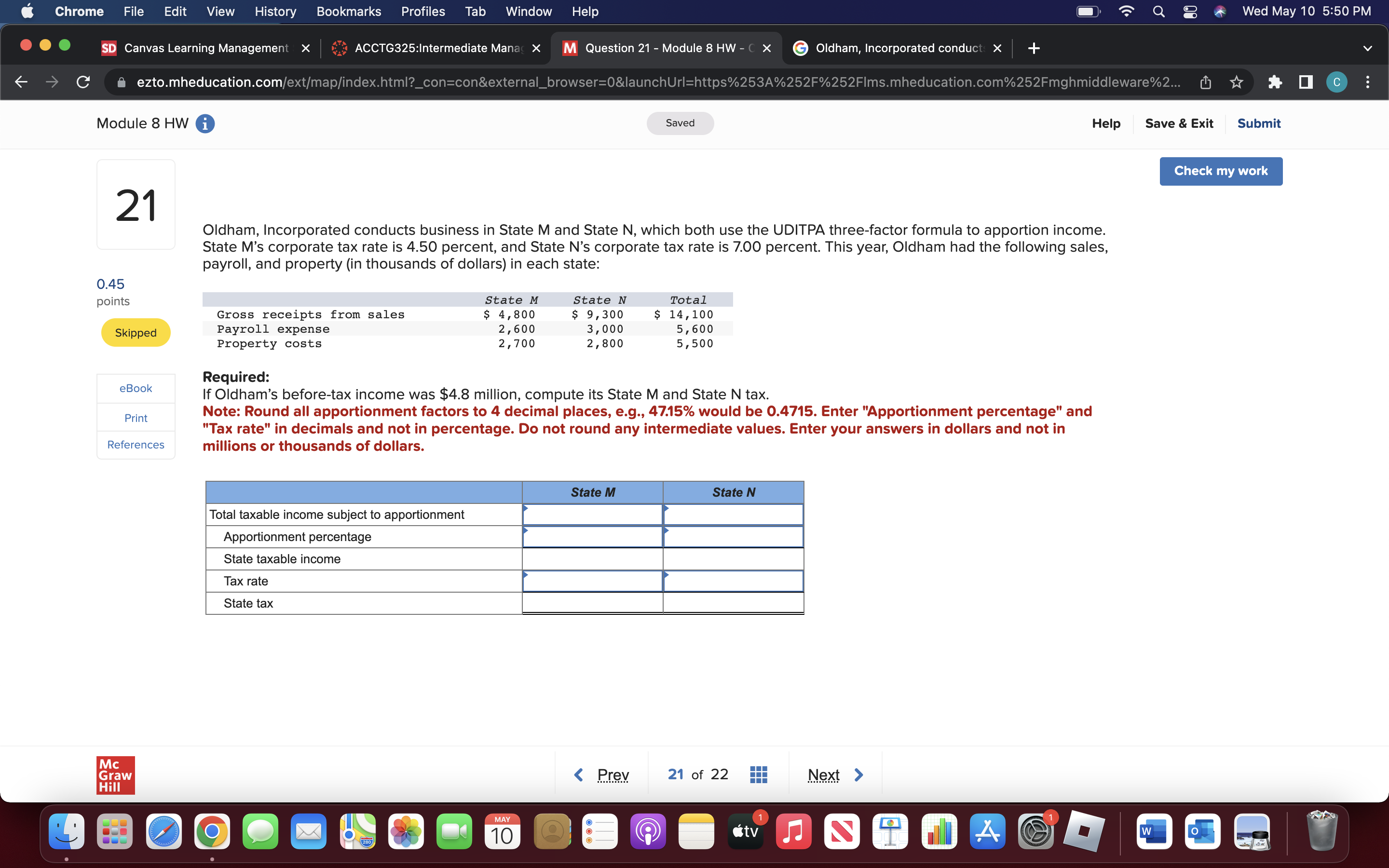Open Chrome's three-dot menu
This screenshot has height=868, width=1389.
1368,82
